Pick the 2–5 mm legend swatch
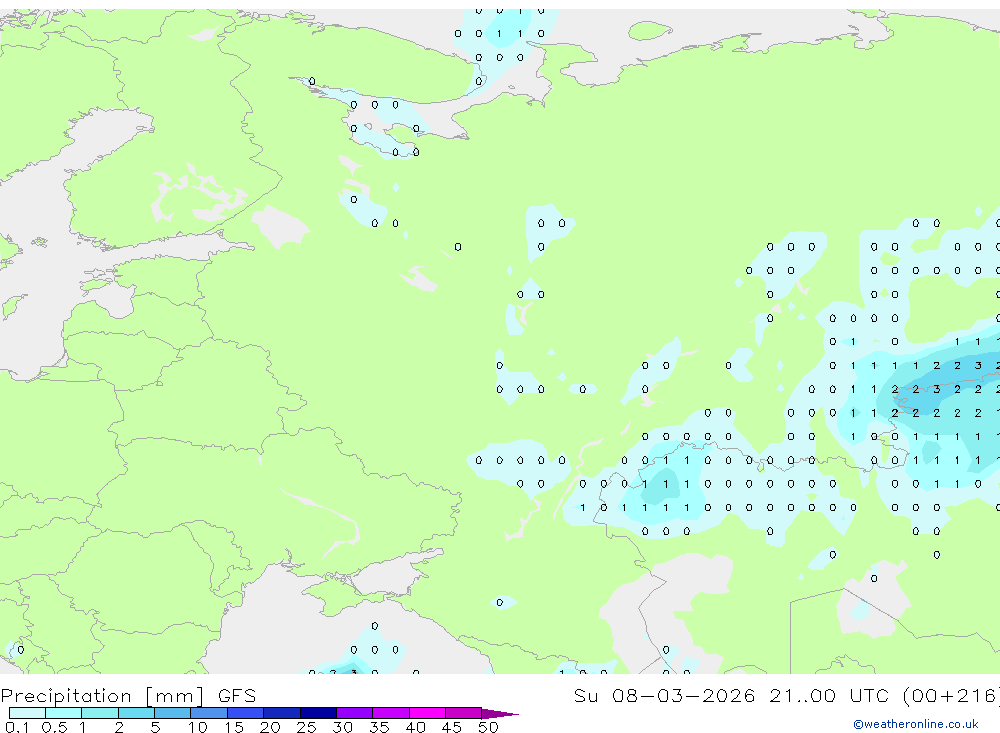The image size is (1000, 733). pyautogui.click(x=136, y=713)
